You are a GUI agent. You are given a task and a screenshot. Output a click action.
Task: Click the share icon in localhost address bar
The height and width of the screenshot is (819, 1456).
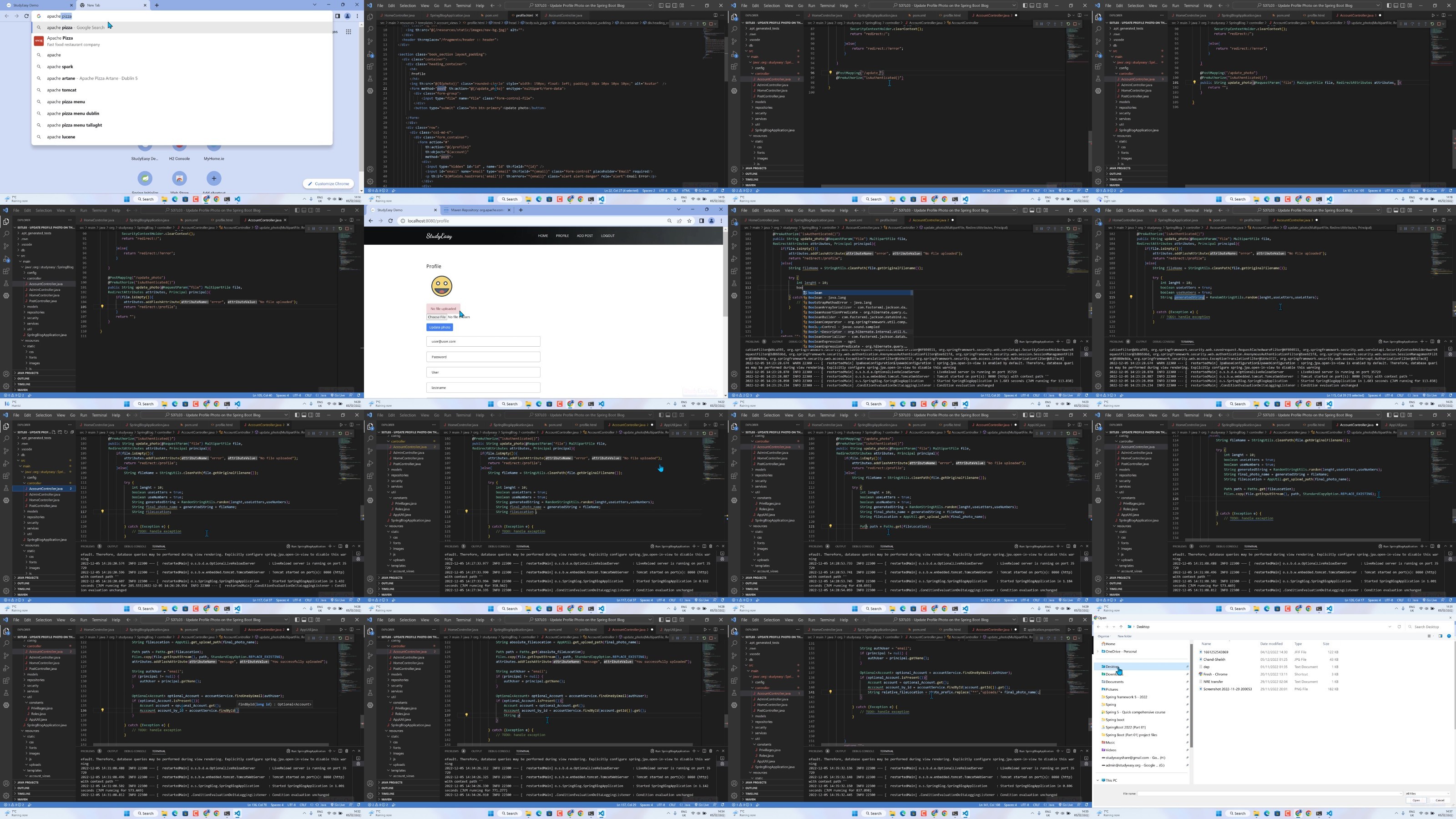pos(679,221)
